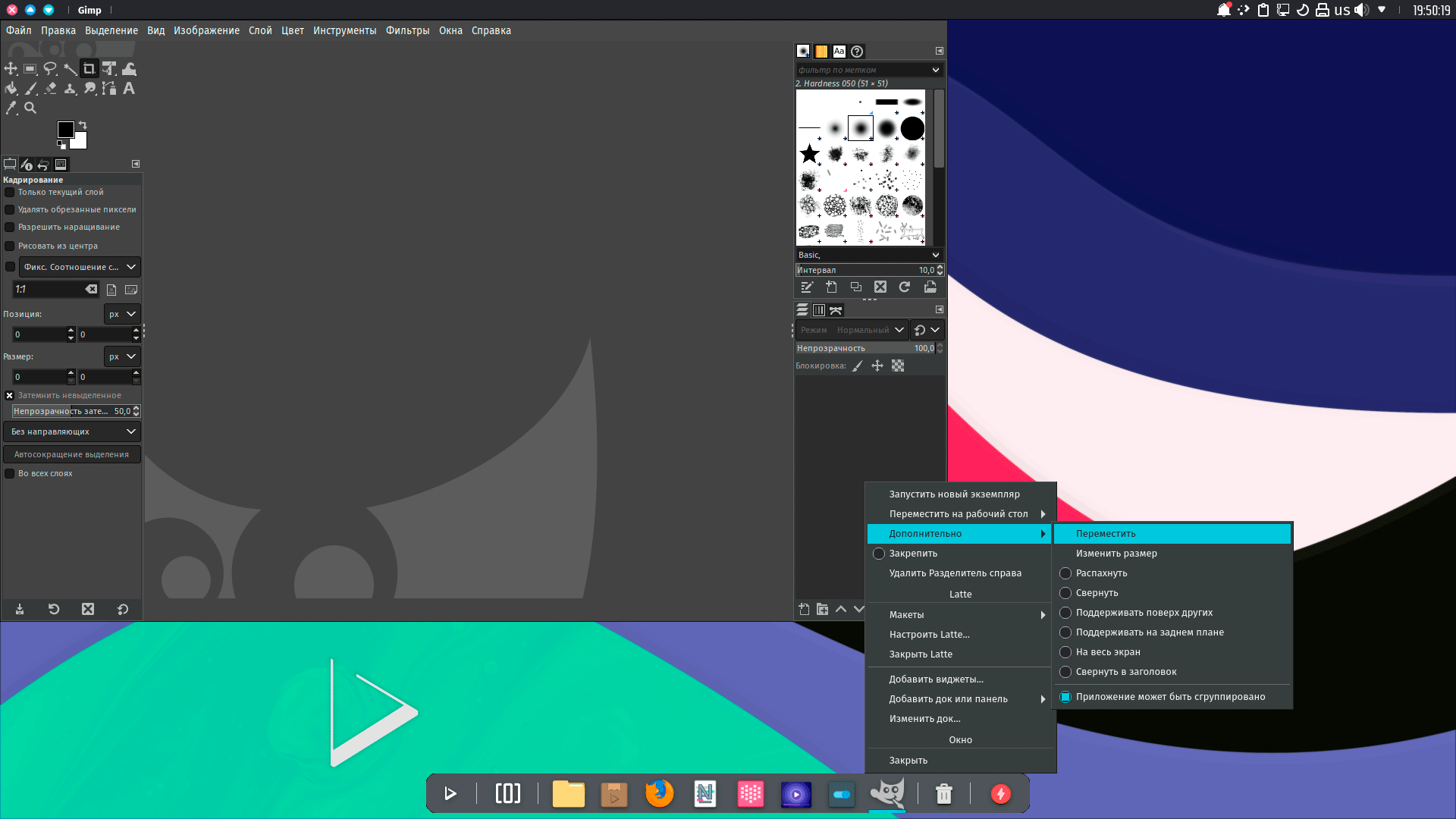Select the Text tool
Image resolution: width=1456 pixels, height=819 pixels.
coord(129,89)
